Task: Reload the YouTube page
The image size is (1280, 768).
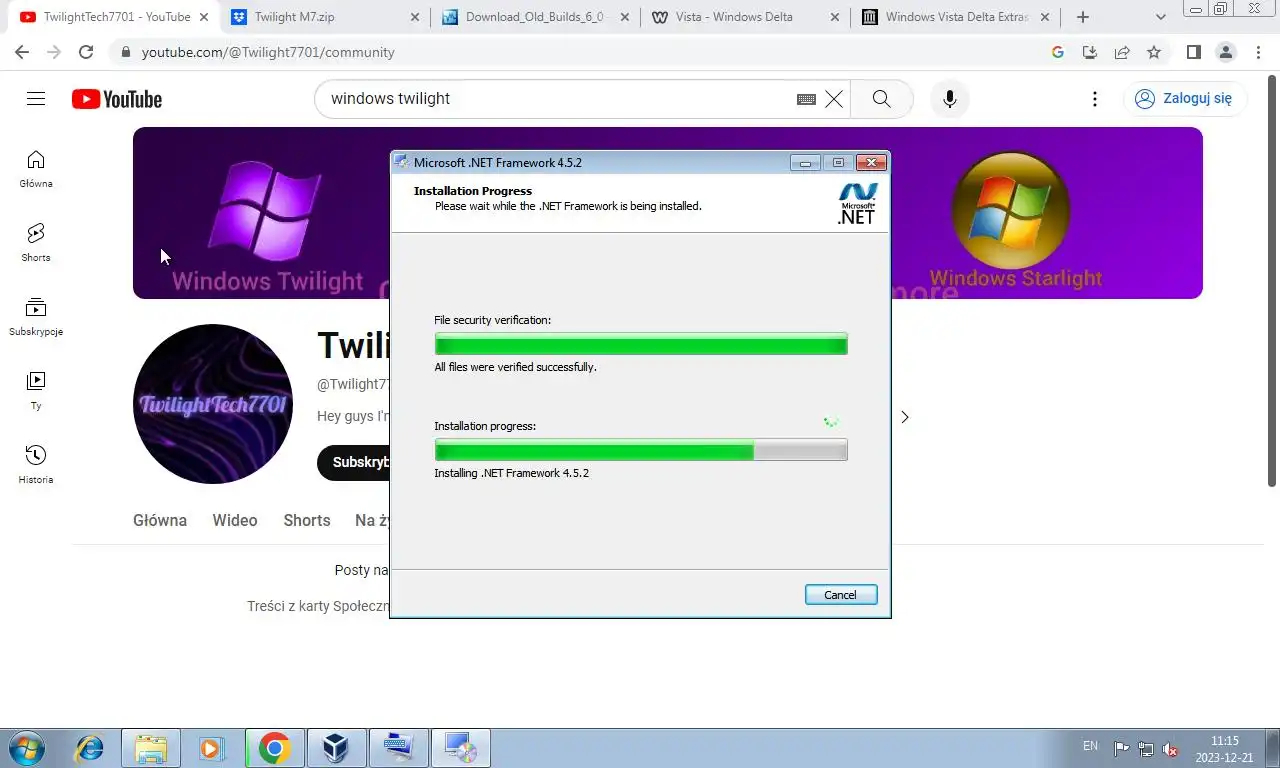Action: (x=86, y=52)
